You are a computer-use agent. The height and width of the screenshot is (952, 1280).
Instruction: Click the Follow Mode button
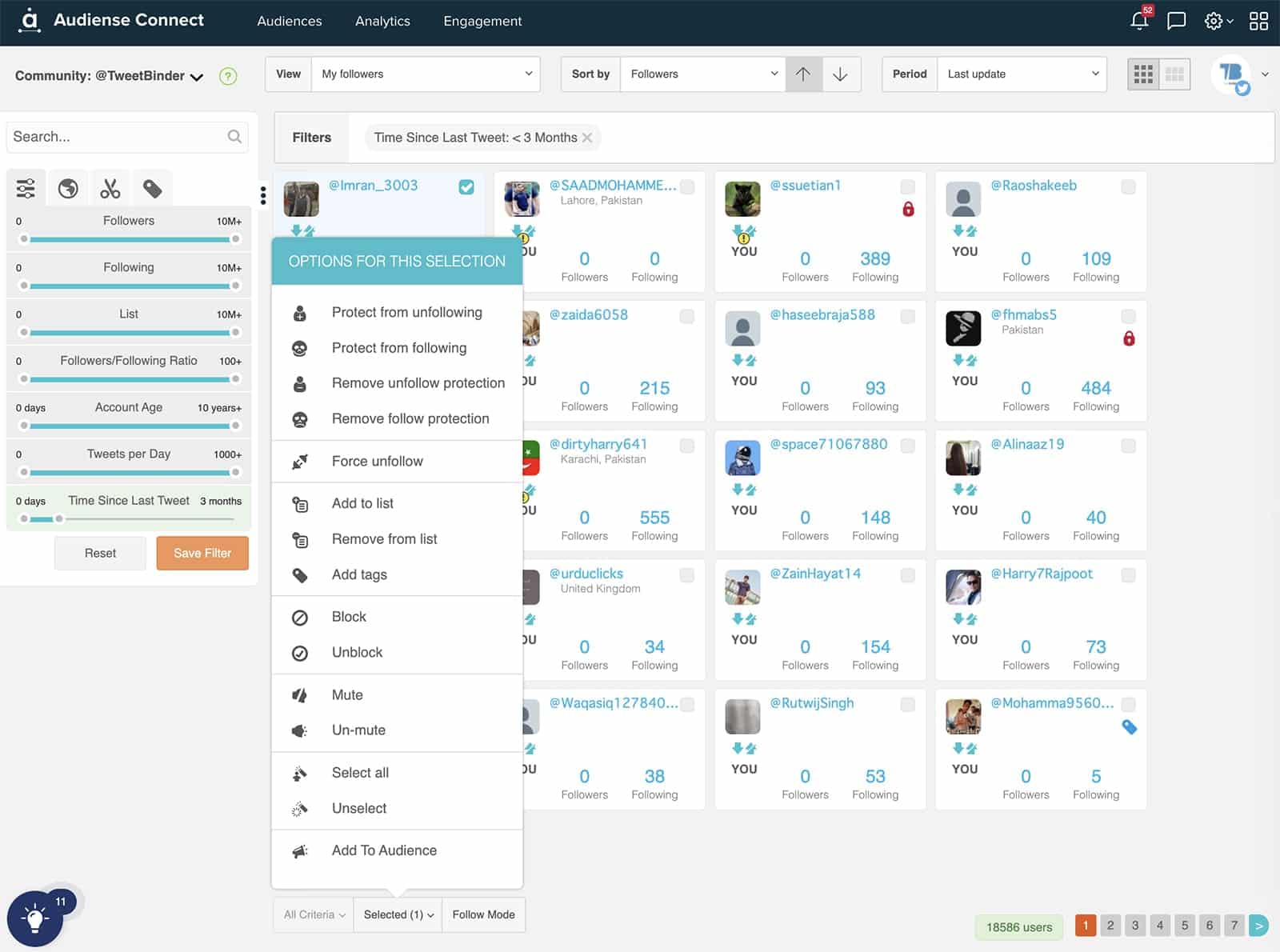pyautogui.click(x=484, y=914)
